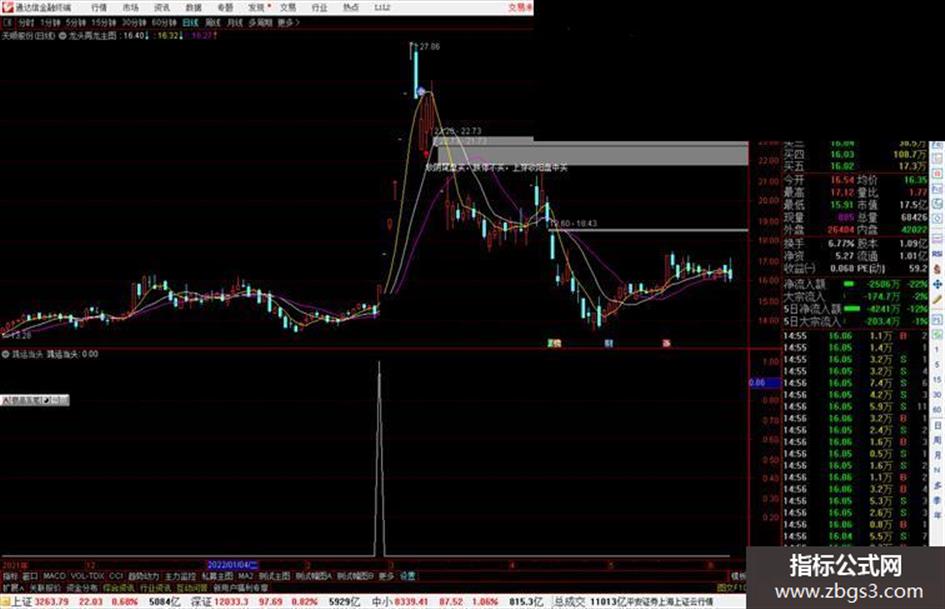Viewport: 945px width, 609px height.
Task: Switch to 5-minute period in sidebar
Action: [x=937, y=364]
